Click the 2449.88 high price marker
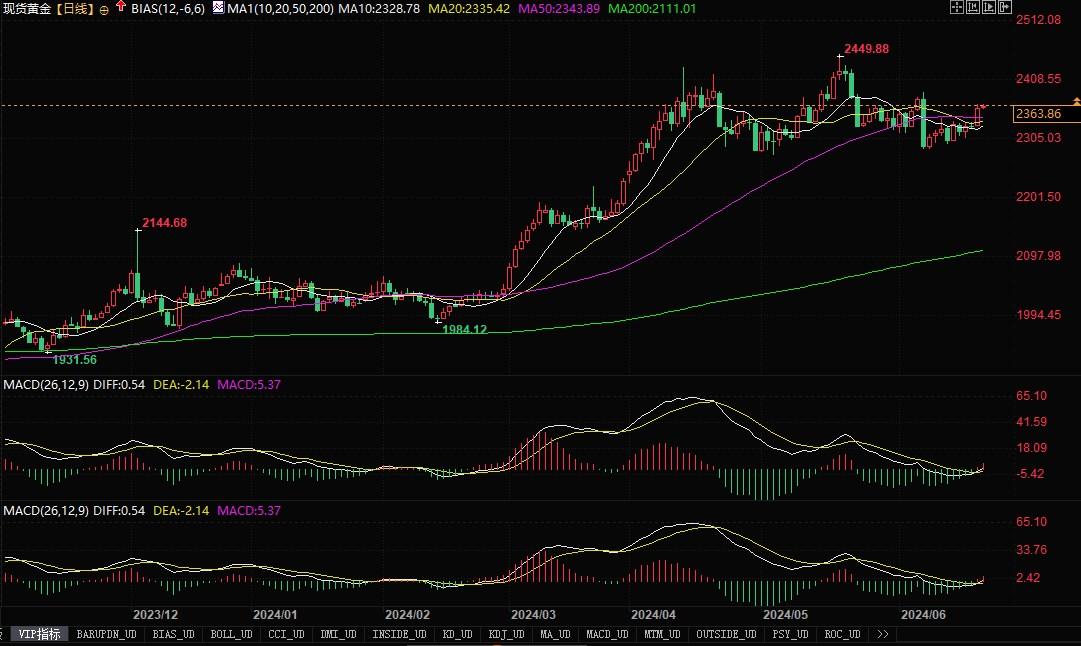This screenshot has width=1081, height=646. (866, 48)
